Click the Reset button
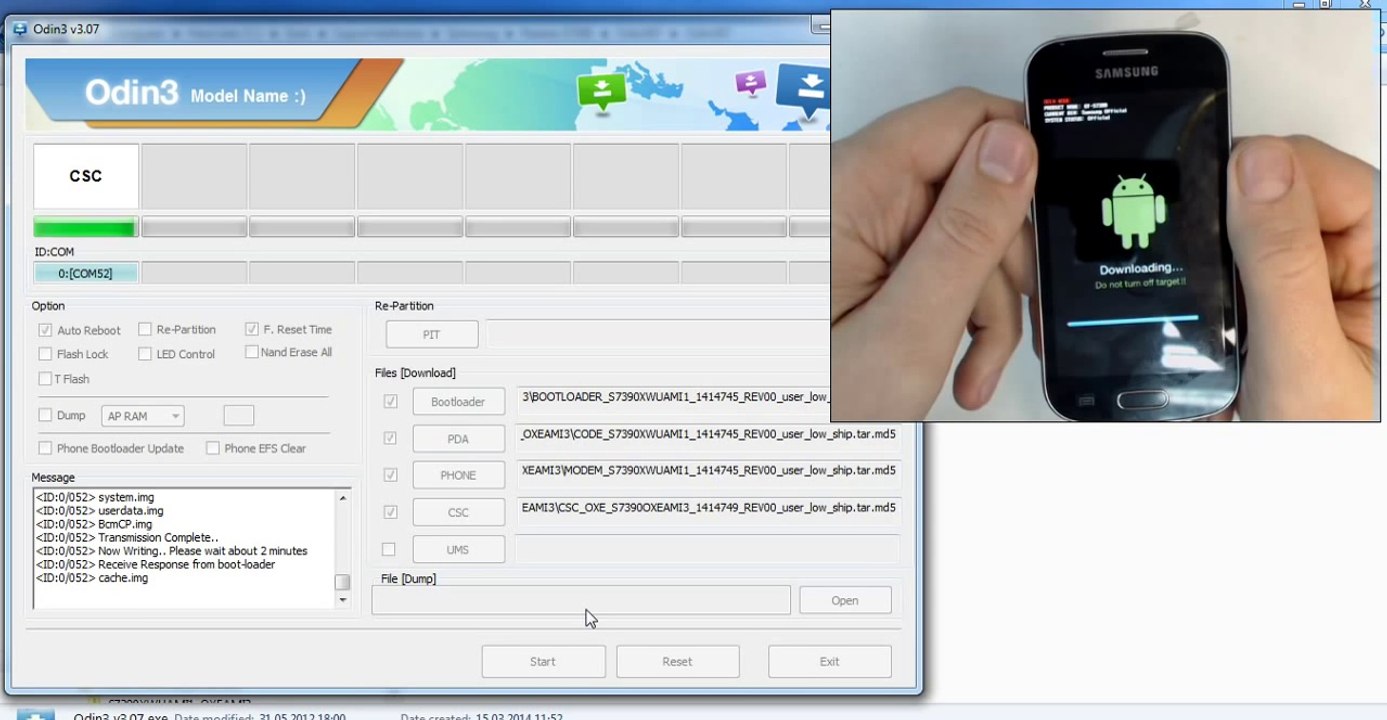This screenshot has height=720, width=1387. click(677, 661)
